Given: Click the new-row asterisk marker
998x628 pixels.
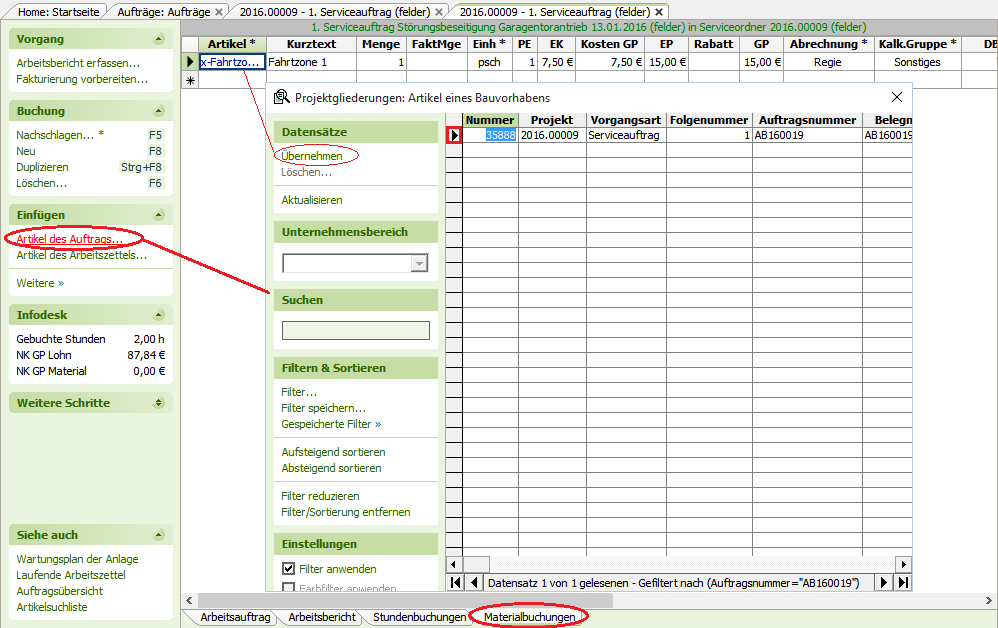Looking at the screenshot, I should pyautogui.click(x=190, y=80).
